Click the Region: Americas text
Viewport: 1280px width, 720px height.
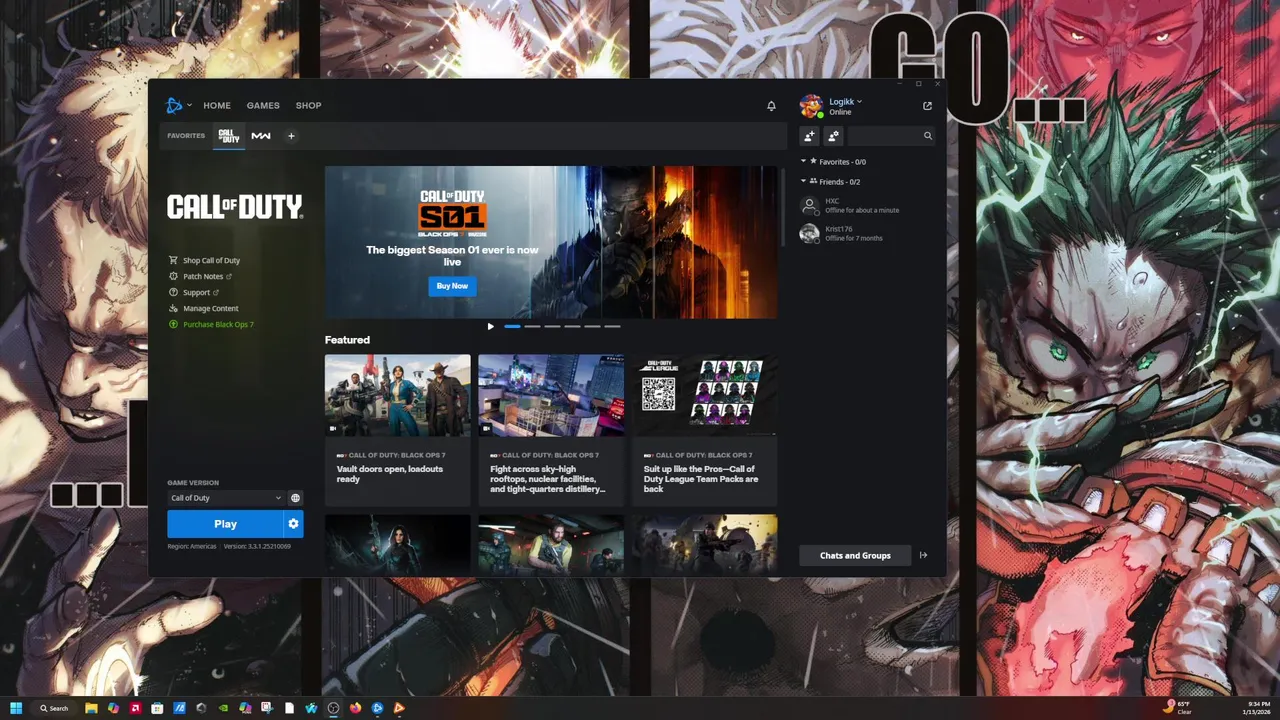coord(191,546)
